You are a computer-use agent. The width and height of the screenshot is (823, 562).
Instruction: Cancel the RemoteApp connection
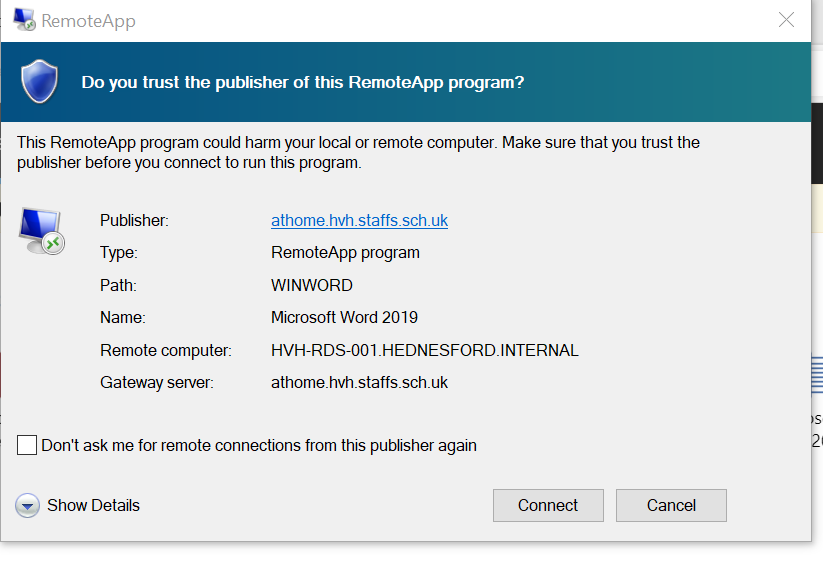[x=671, y=505]
